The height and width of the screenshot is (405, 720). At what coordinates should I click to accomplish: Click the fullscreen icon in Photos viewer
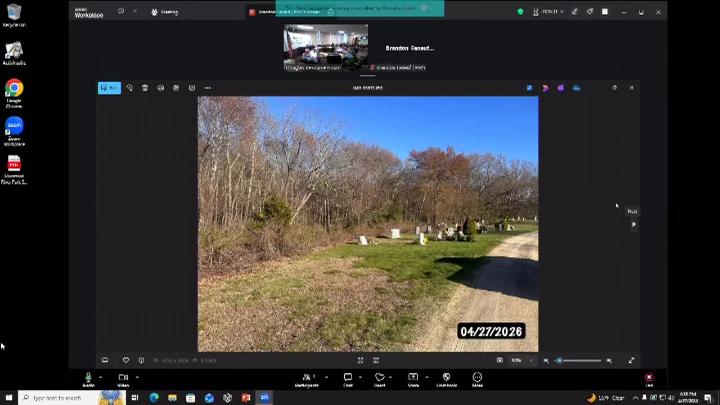click(x=631, y=360)
